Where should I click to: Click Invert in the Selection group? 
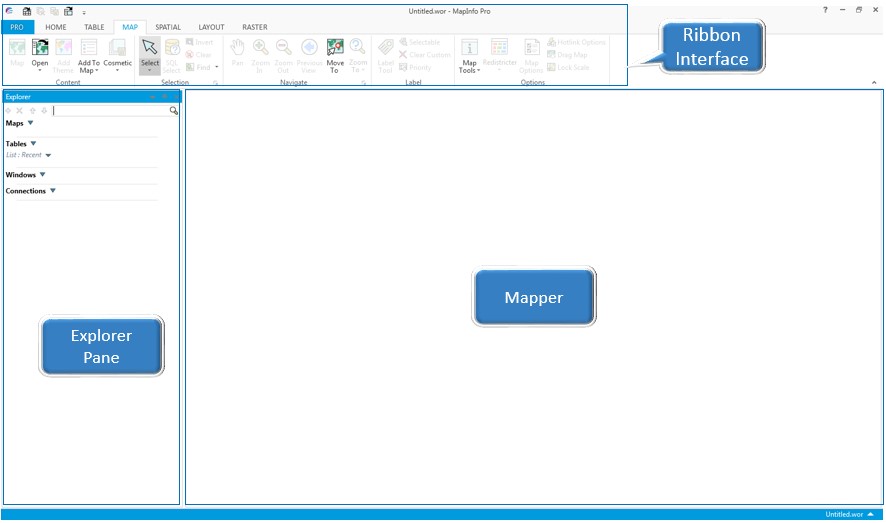coord(199,42)
